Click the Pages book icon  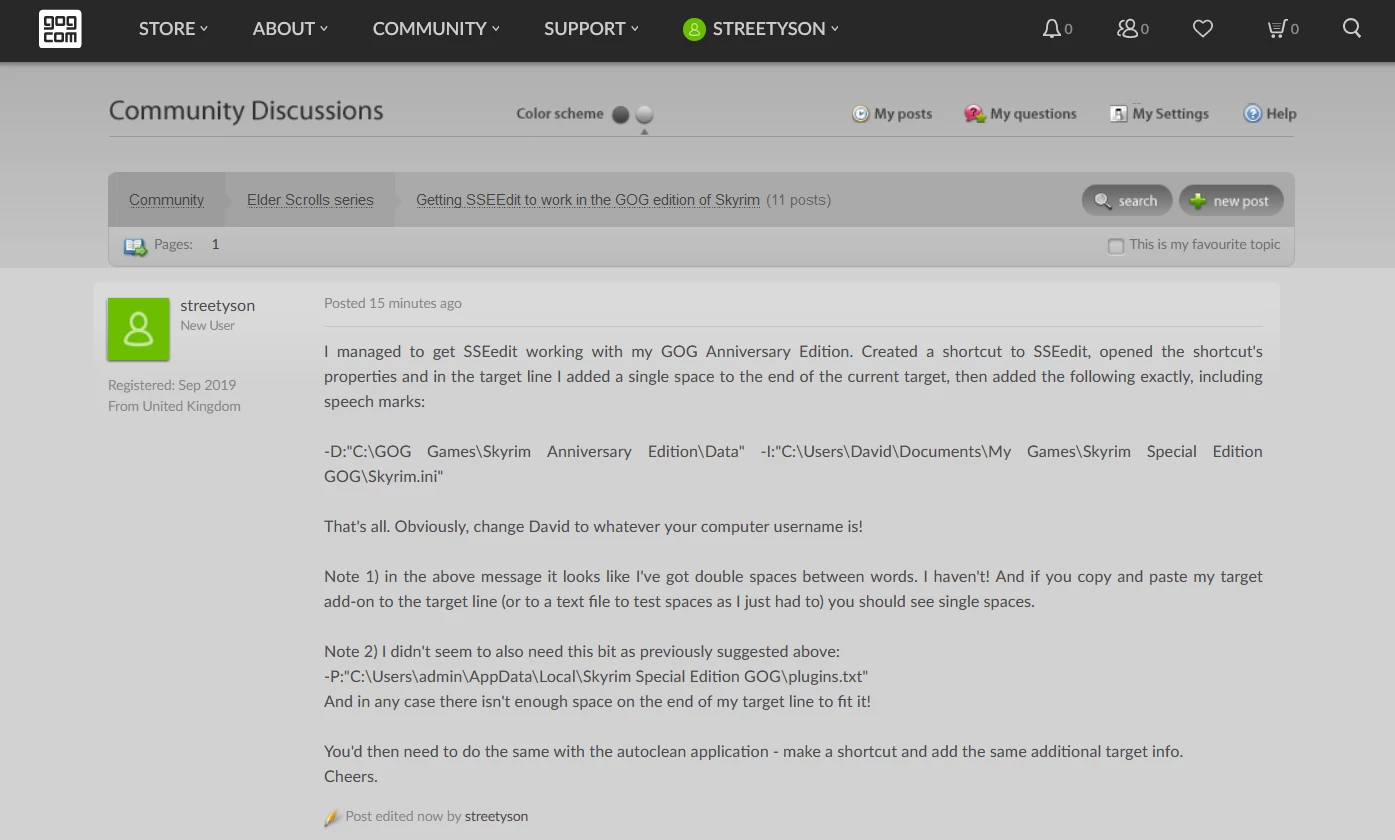(135, 246)
